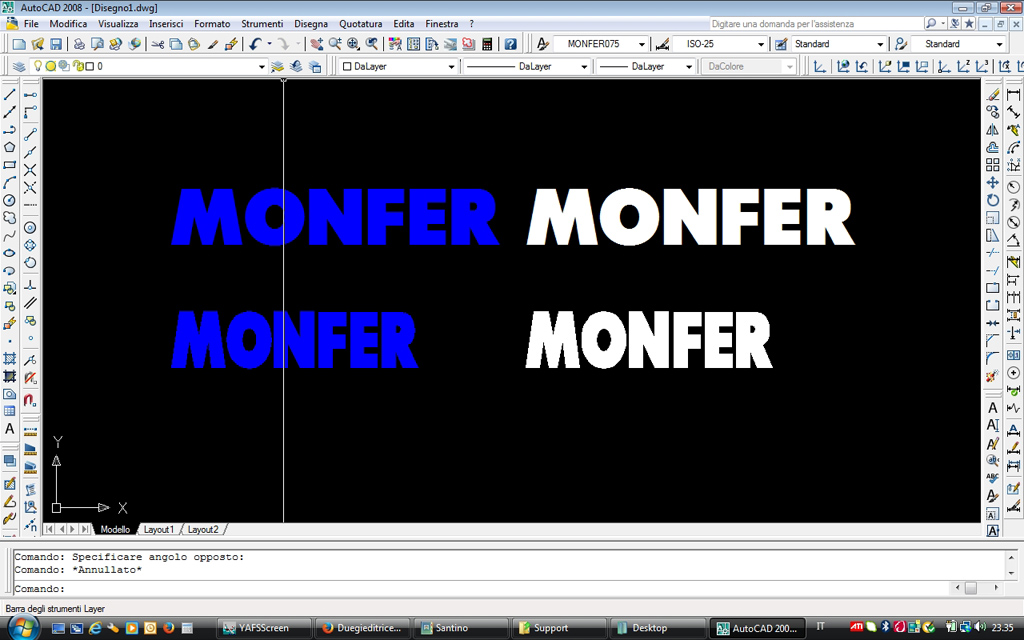
Task: Select the Polygon draw tool
Action: click(10, 147)
